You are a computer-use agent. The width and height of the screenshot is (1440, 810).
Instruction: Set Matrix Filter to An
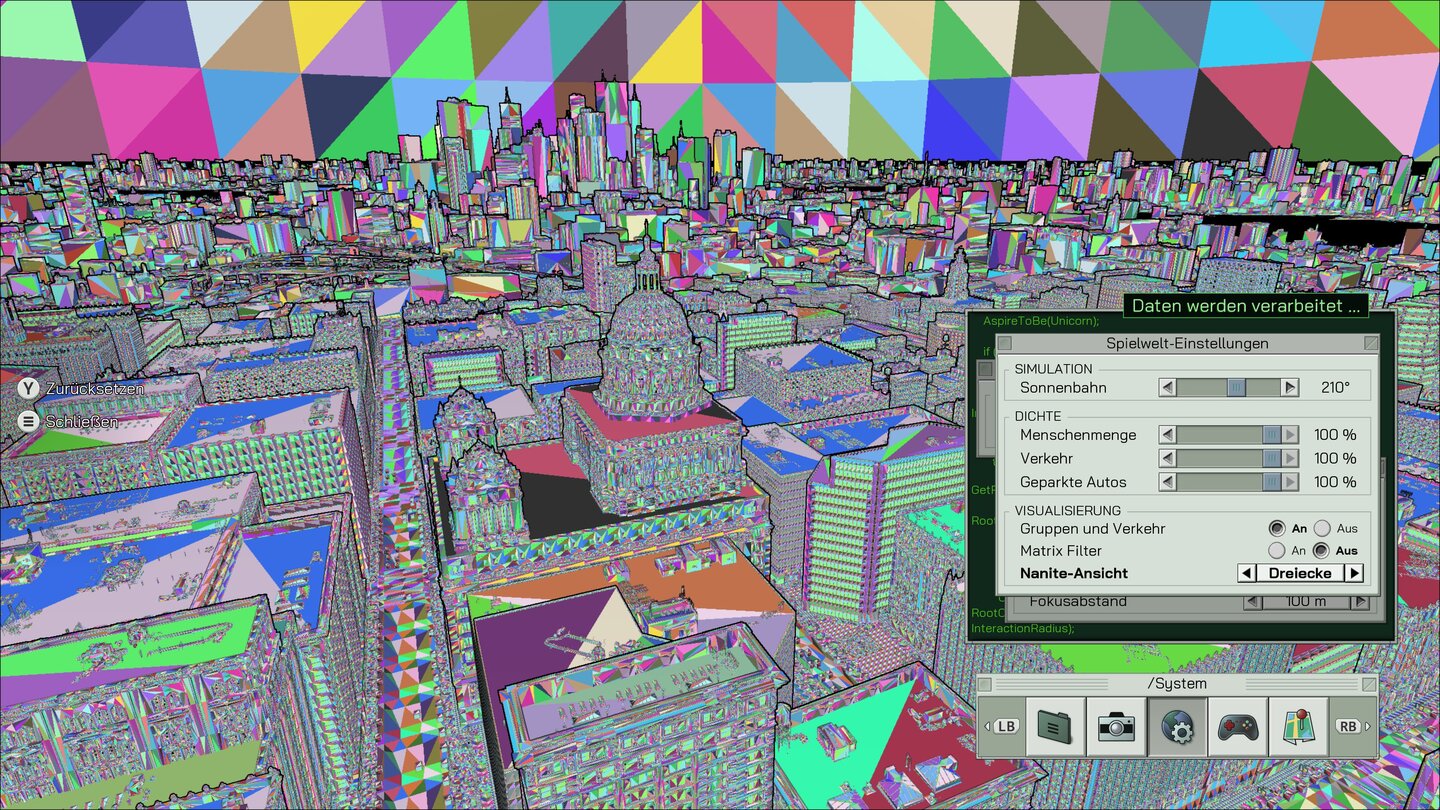[1276, 551]
